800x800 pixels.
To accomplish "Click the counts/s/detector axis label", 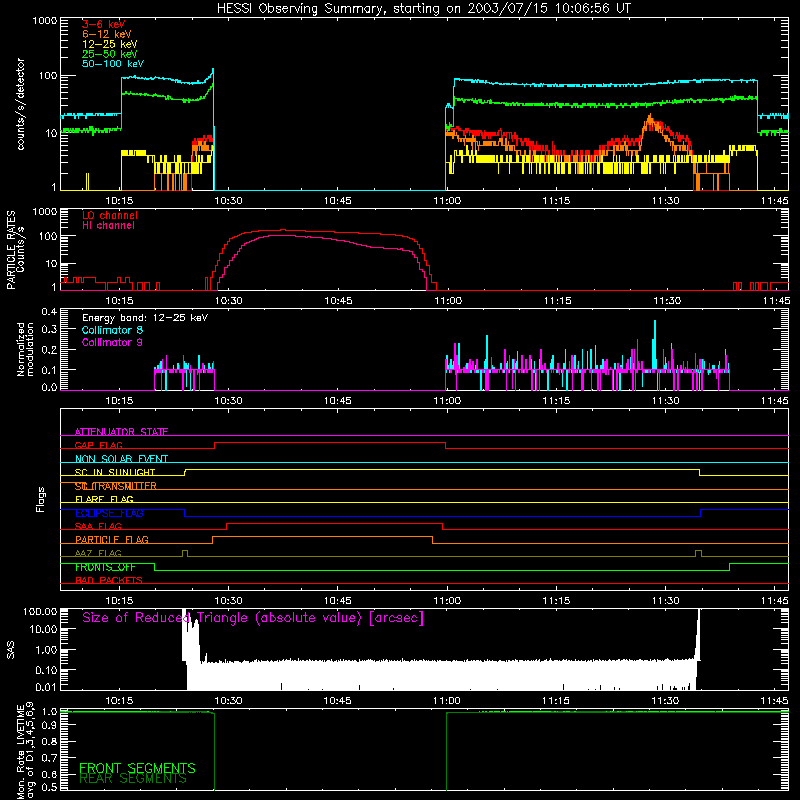I will point(21,104).
